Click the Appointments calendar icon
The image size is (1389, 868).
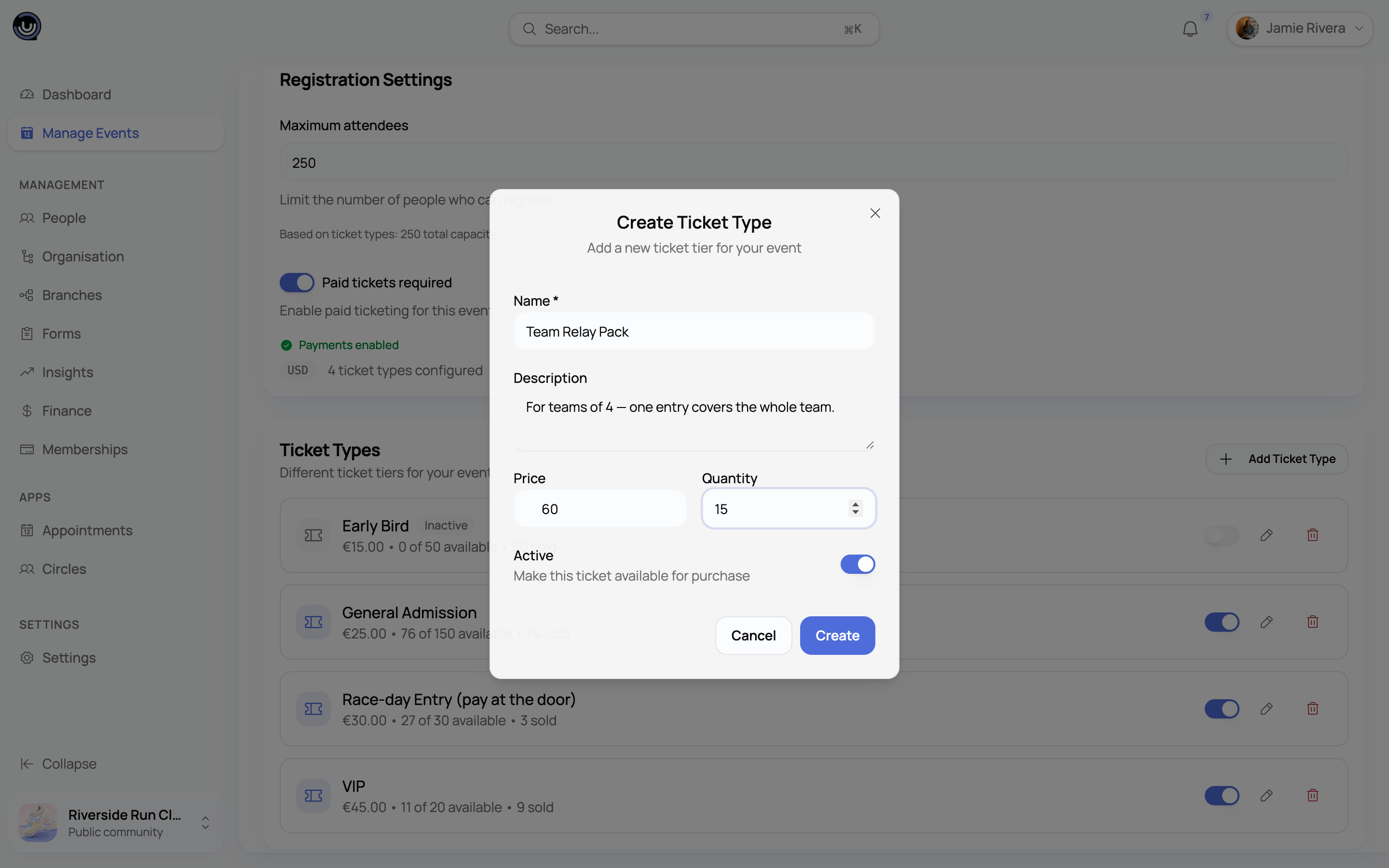pyautogui.click(x=27, y=530)
